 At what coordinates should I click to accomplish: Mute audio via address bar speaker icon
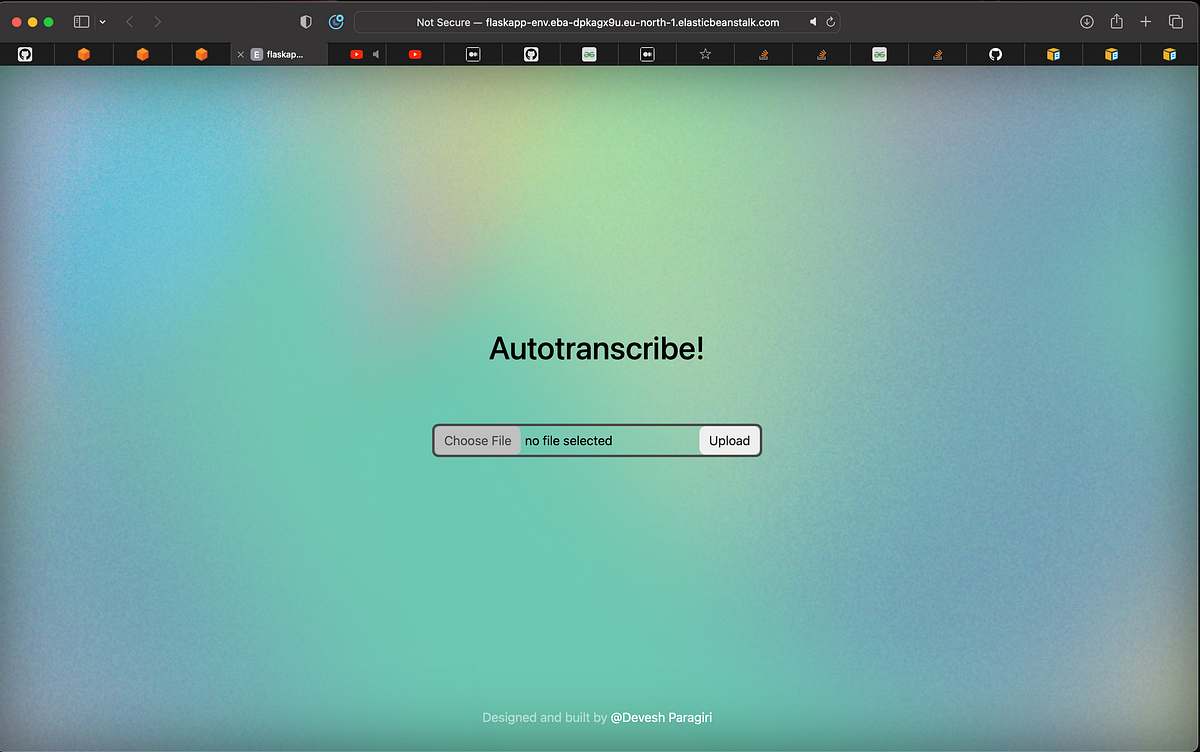[813, 22]
